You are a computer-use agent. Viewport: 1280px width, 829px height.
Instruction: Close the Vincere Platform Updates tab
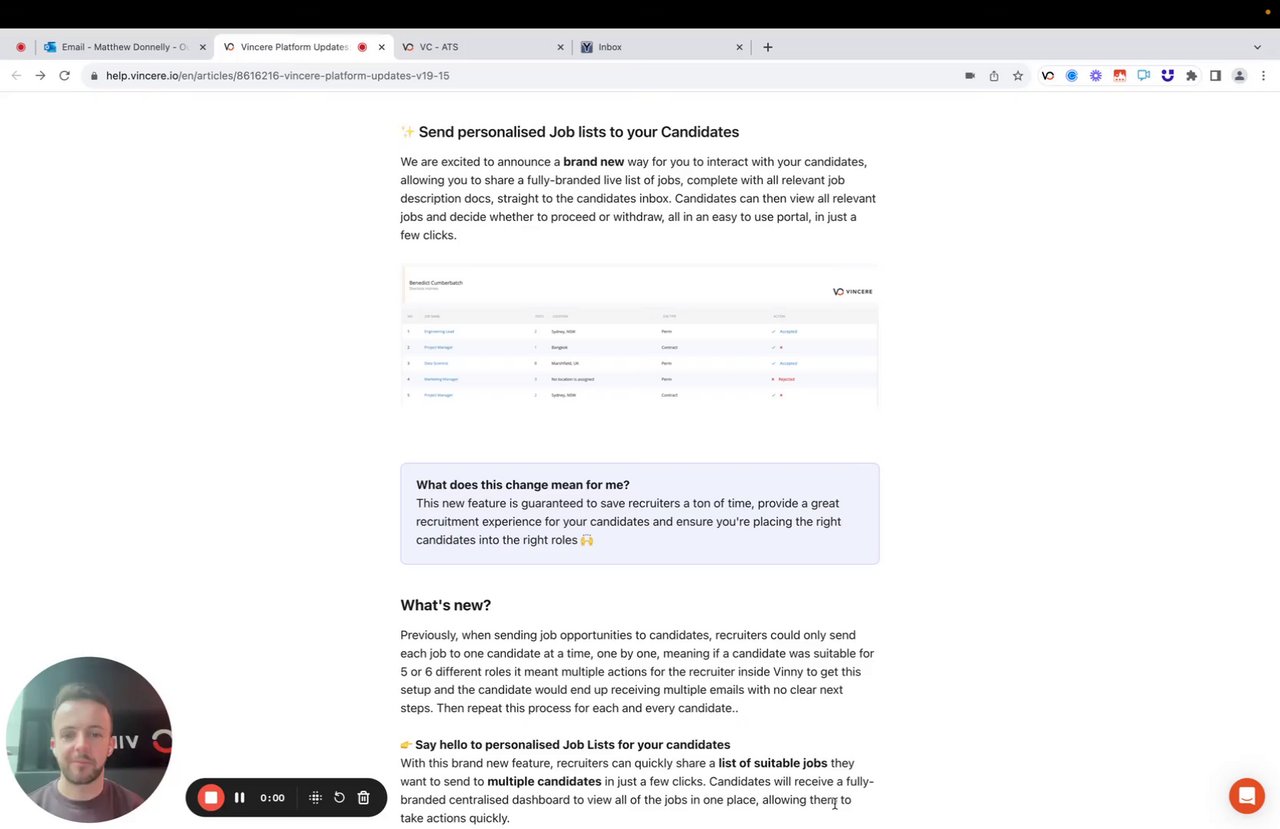381,47
